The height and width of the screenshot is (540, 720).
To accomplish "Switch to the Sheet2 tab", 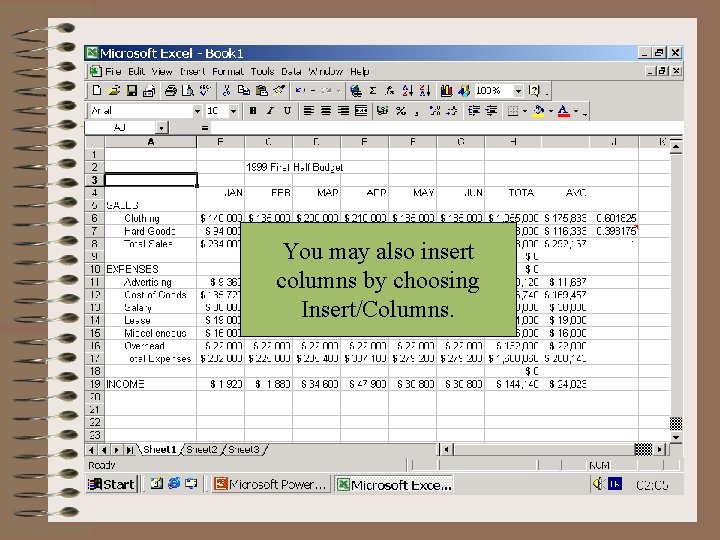I will coord(202,450).
